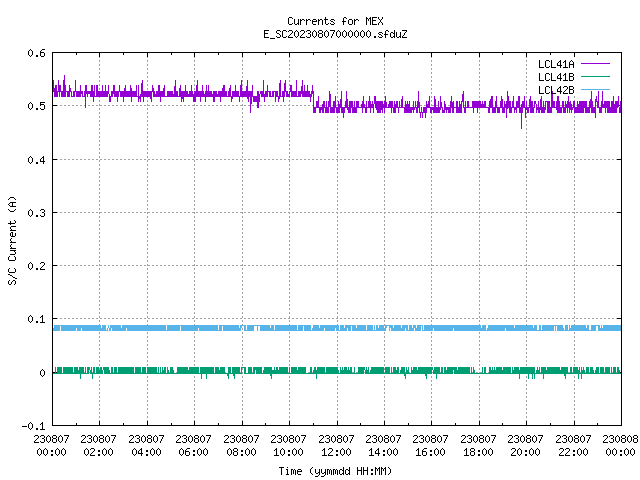
Task: Click the 0.4 y-axis tick label
Action: [x=36, y=160]
